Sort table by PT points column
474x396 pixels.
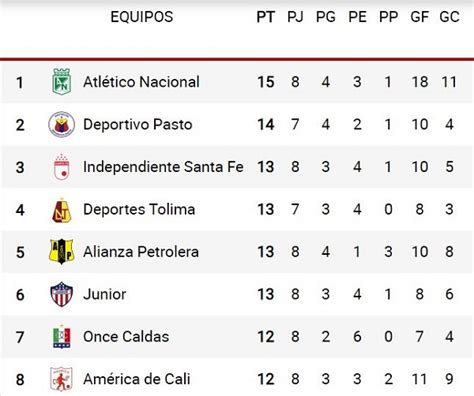(x=266, y=17)
